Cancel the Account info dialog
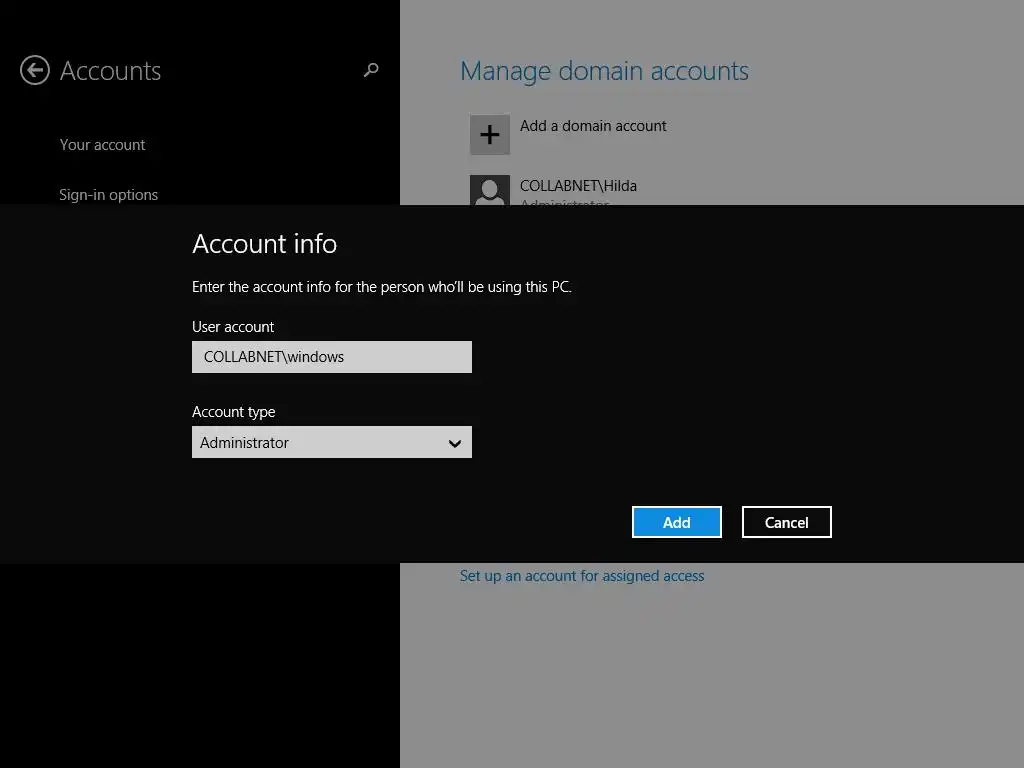Screen dimensions: 1024x768 coord(787,522)
